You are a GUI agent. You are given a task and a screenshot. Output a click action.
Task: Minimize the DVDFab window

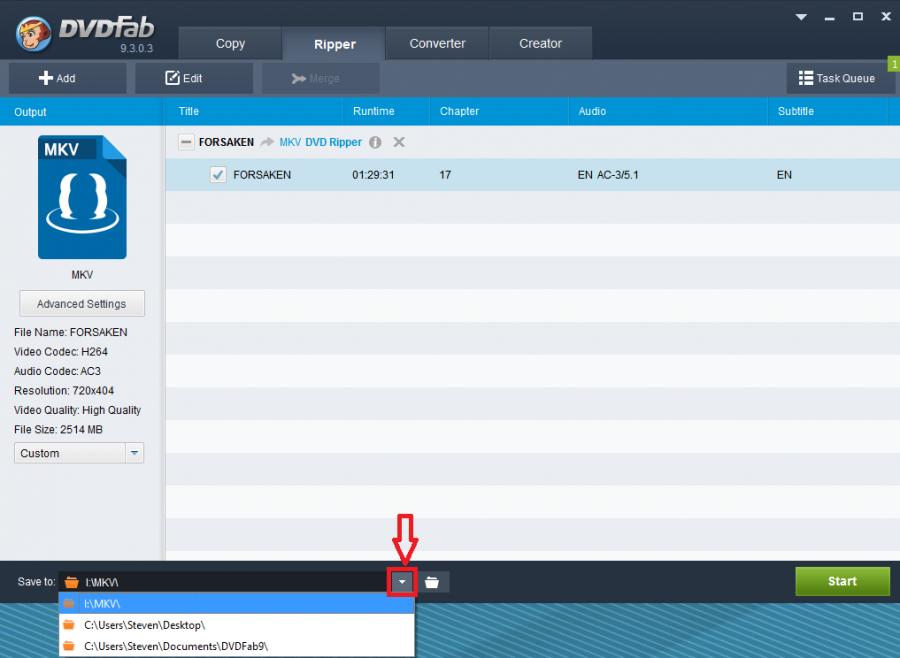(829, 18)
